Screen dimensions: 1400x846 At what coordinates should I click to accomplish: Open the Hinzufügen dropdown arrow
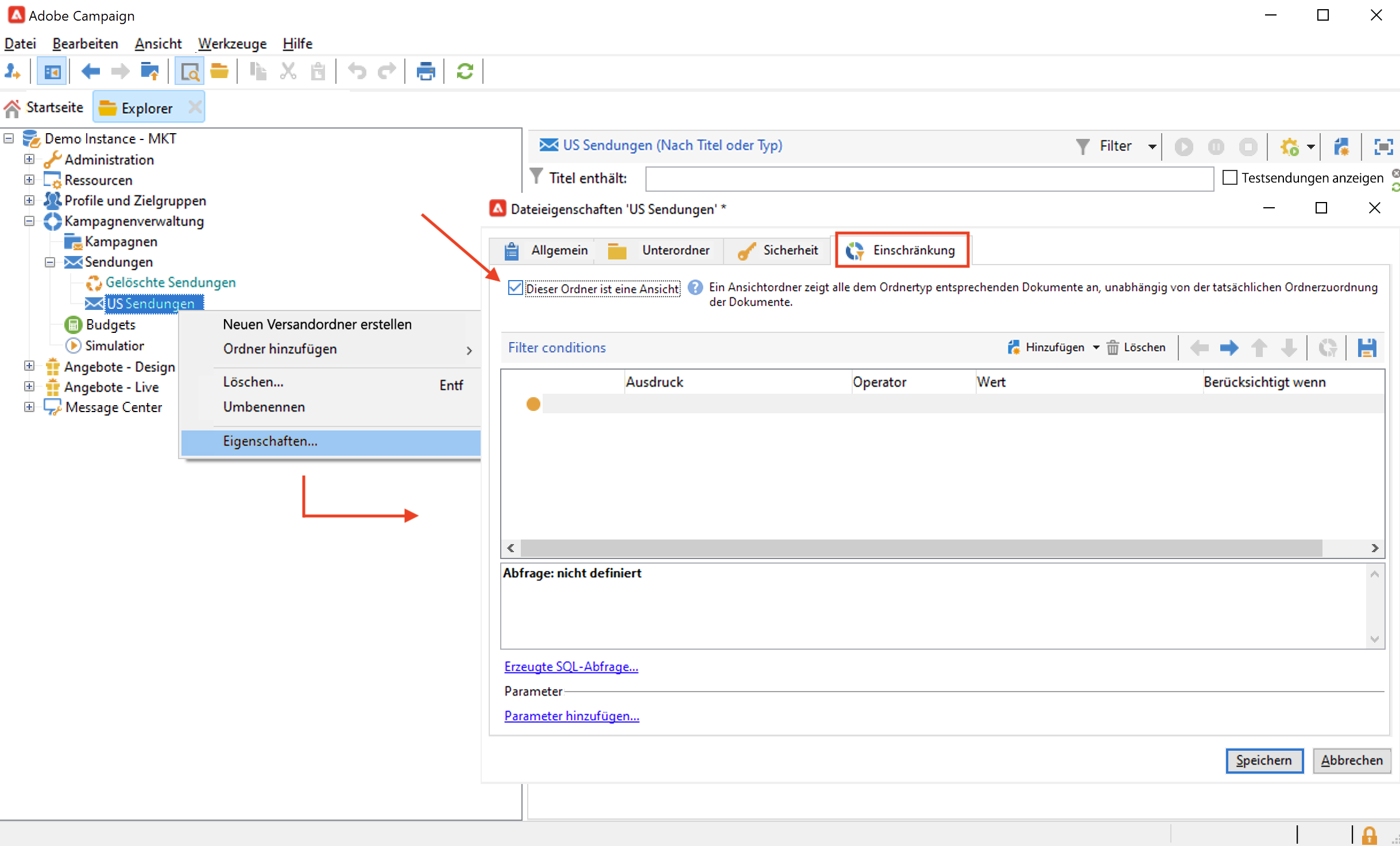tap(1096, 348)
